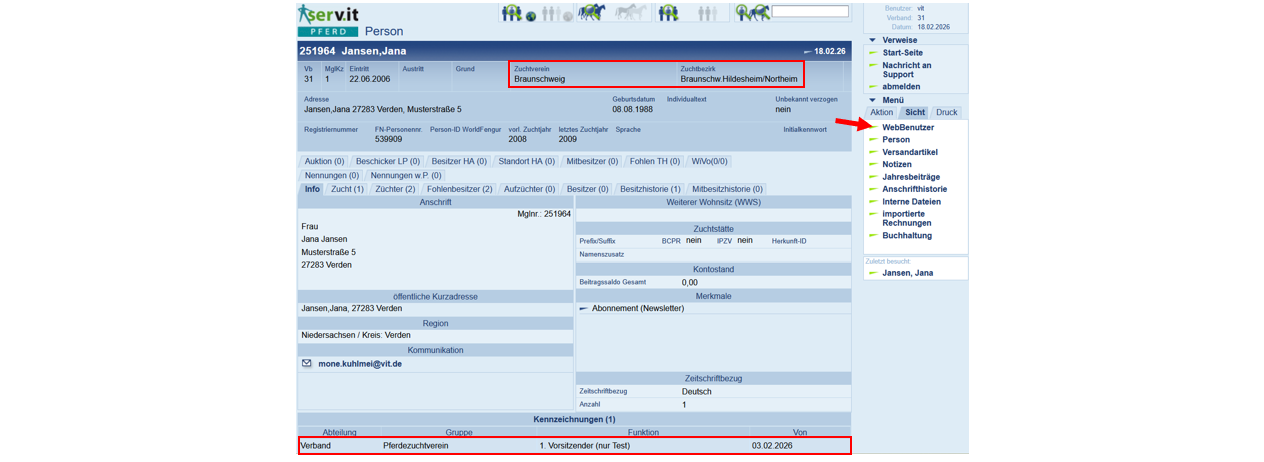Viewport: 1264px width, 462px height.
Task: Select the Verband Pferdezuchtverein Kennzeichnungen row
Action: pos(574,445)
